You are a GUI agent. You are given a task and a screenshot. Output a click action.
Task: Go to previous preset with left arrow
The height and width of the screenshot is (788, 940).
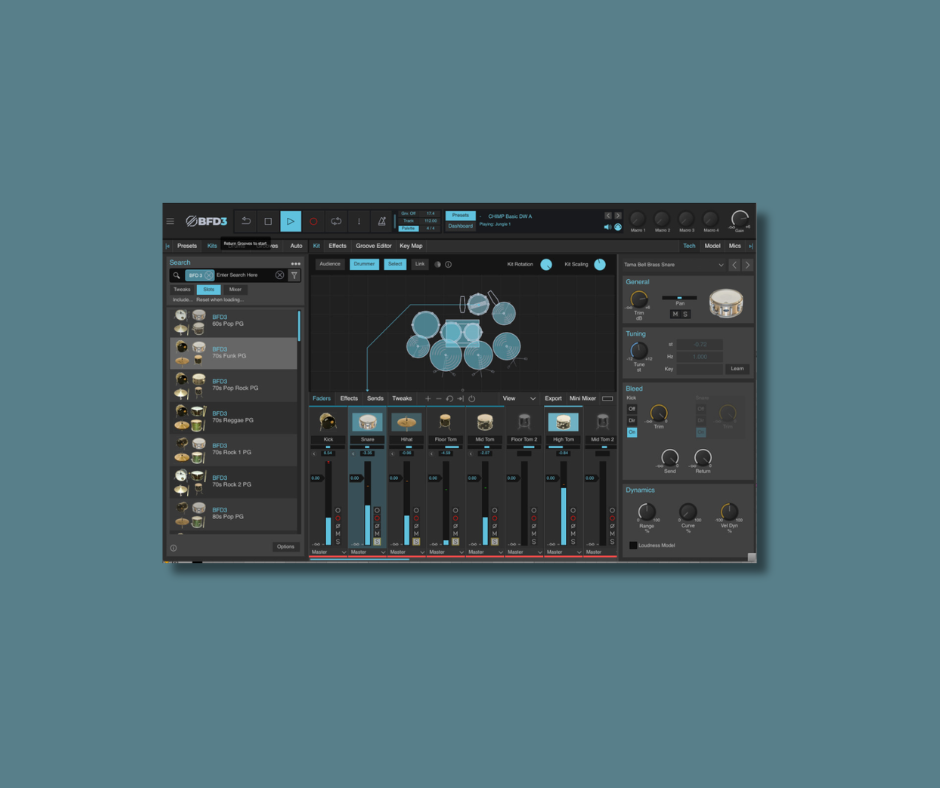click(x=608, y=215)
